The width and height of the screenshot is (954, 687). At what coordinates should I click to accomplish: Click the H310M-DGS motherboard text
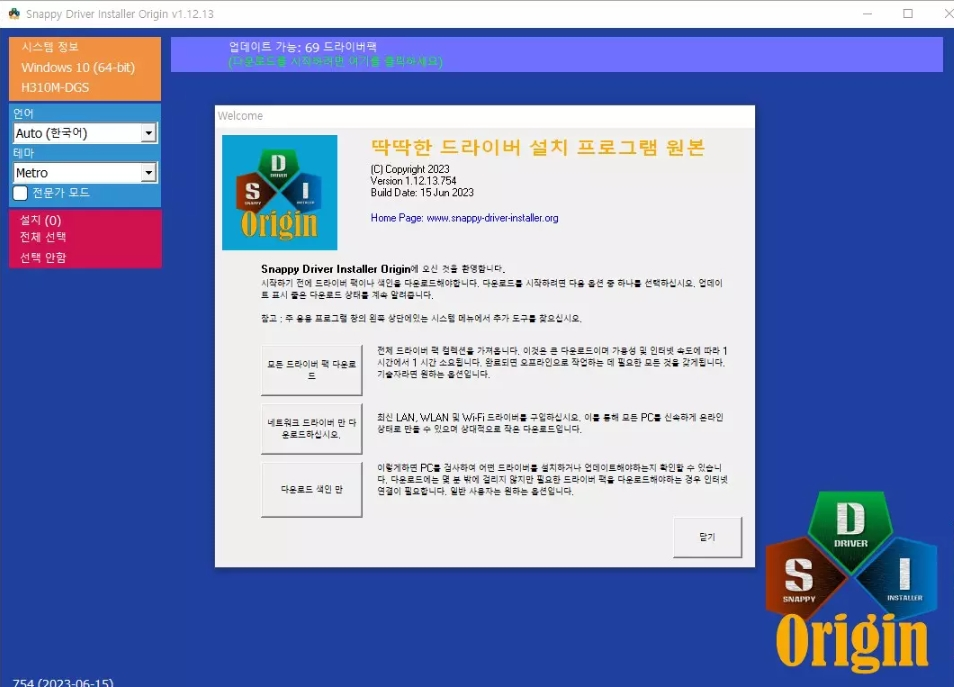point(55,88)
